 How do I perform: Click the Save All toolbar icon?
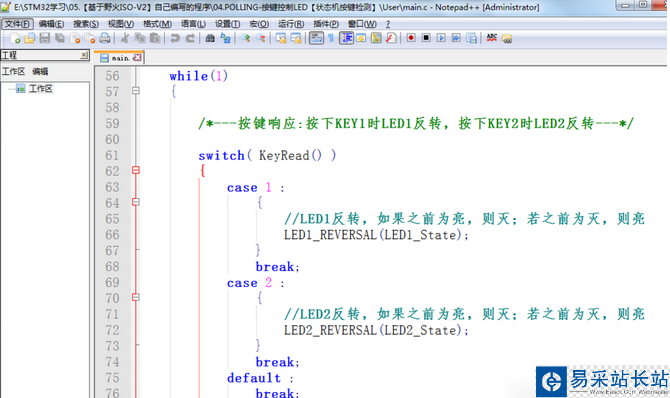[60, 38]
